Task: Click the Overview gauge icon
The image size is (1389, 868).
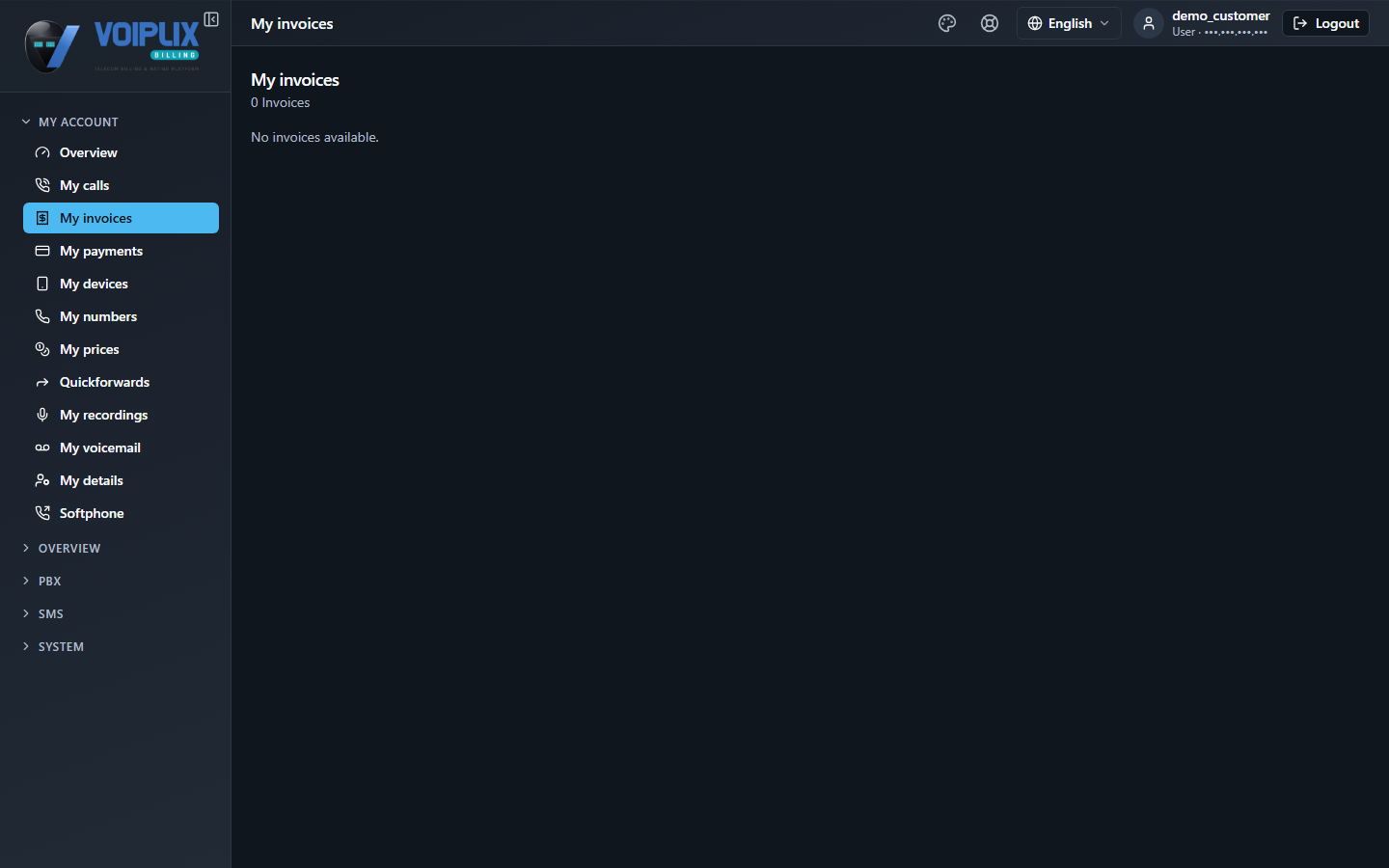Action: click(42, 152)
